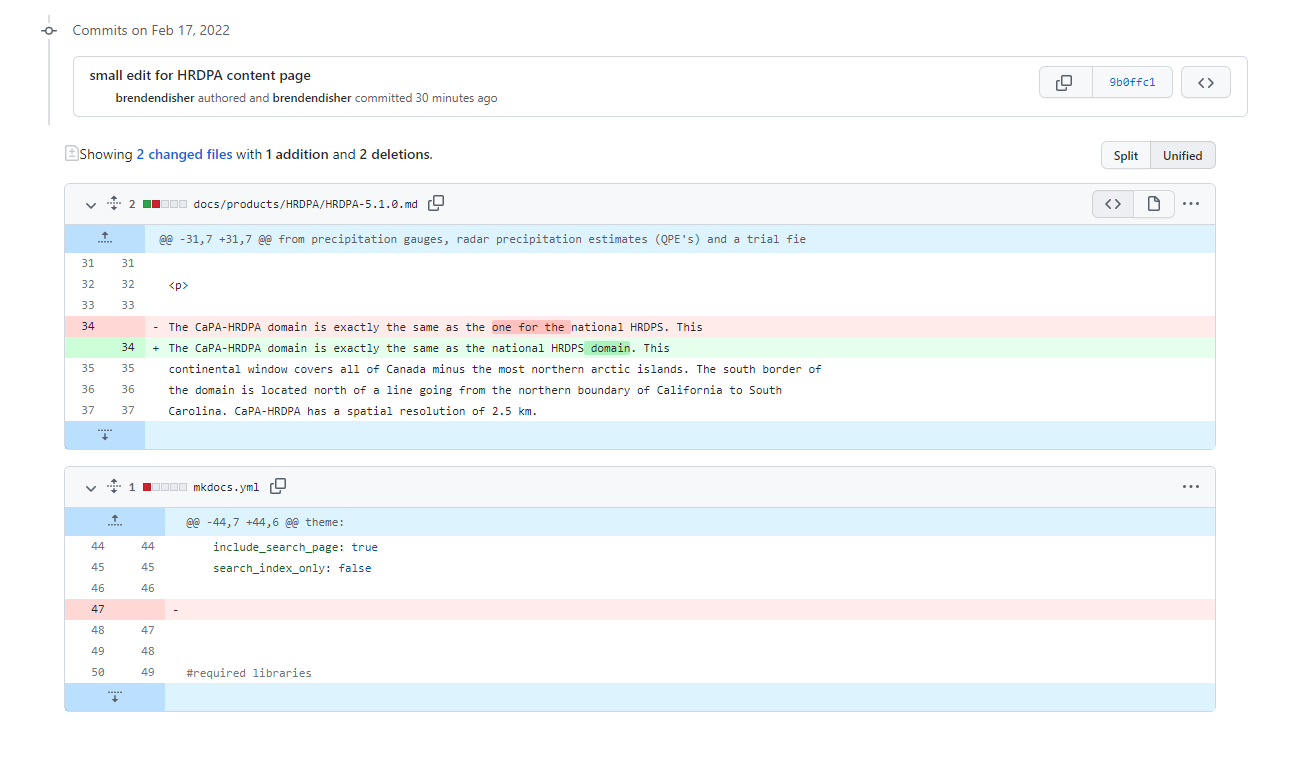Expand all lines in mkdocs.yml
This screenshot has height=763, width=1309.
[113, 487]
